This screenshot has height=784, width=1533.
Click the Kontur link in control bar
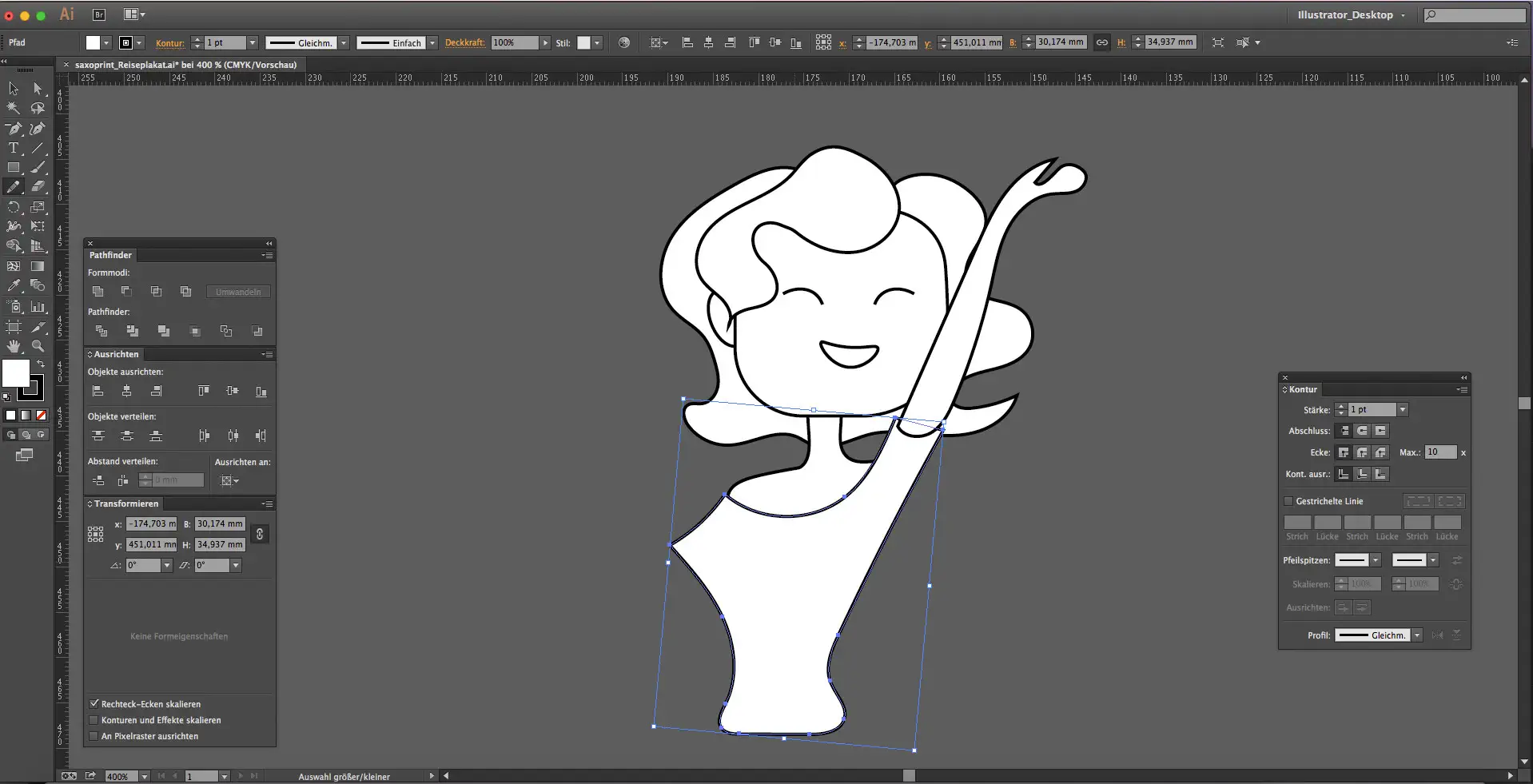pyautogui.click(x=169, y=43)
